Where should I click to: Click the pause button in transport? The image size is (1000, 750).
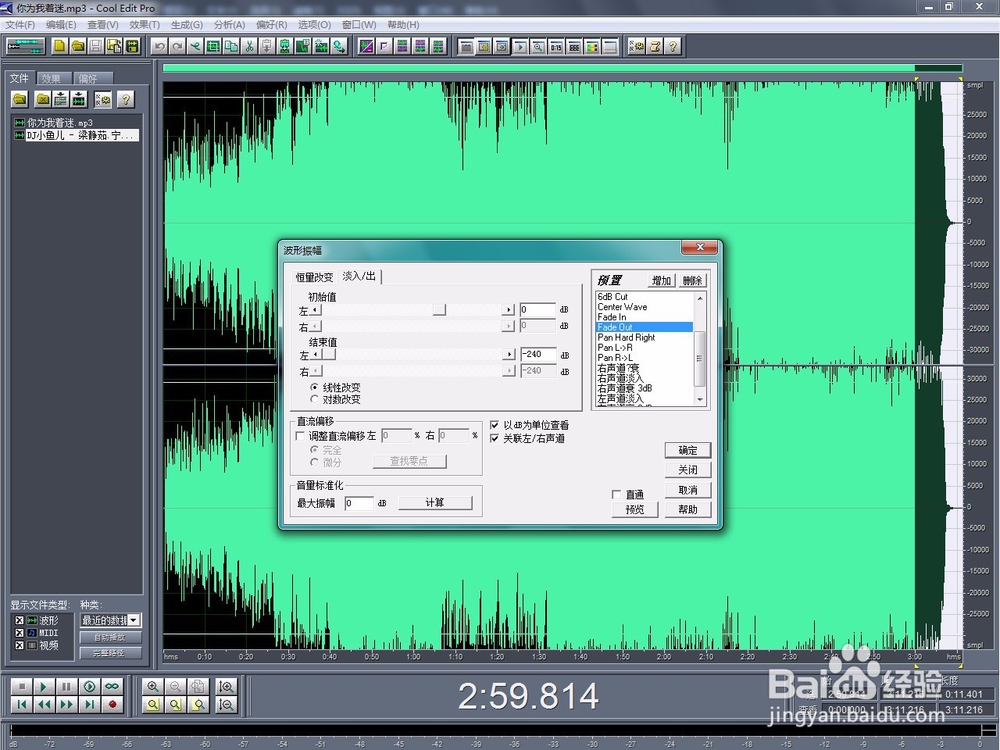[x=66, y=686]
